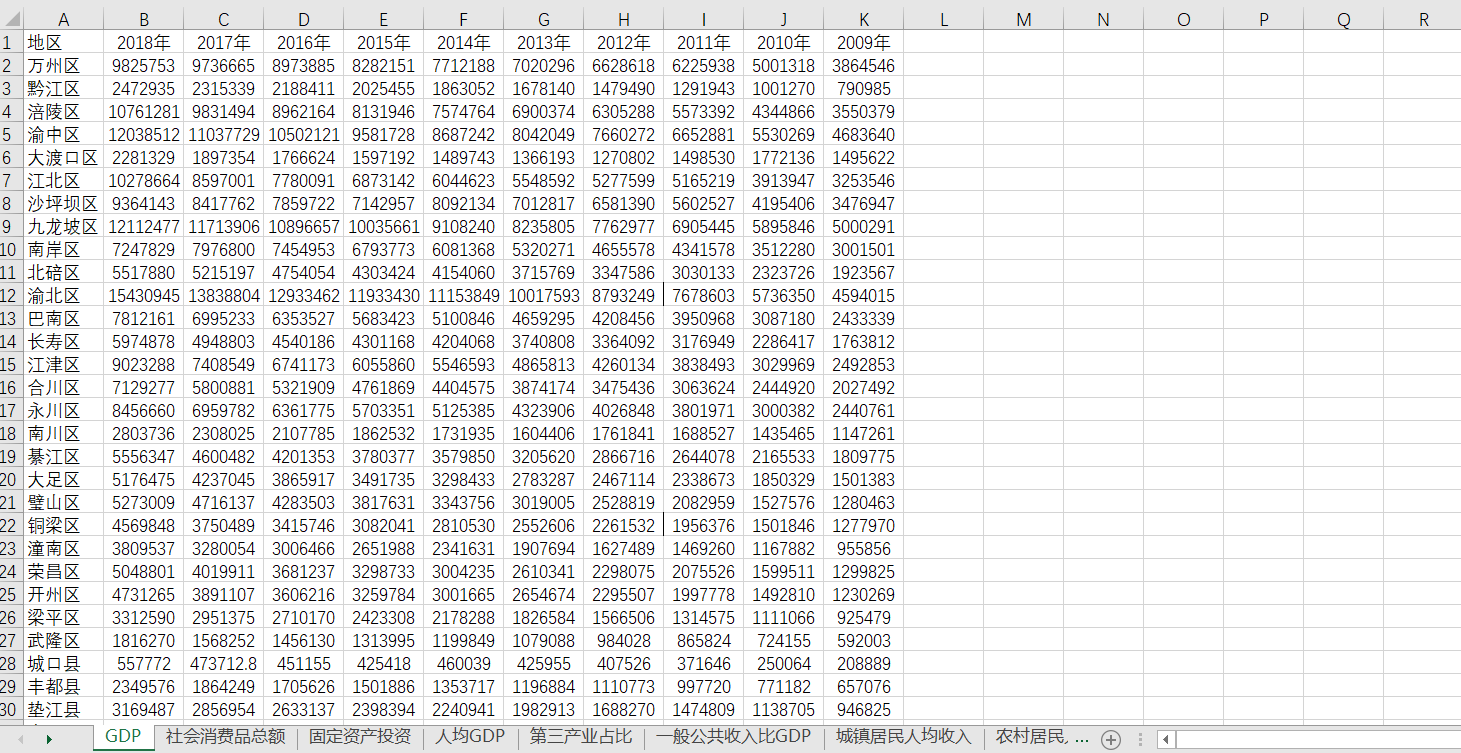
Task: Open the partially shown 农村居民 sheet tab
Action: click(x=1041, y=737)
